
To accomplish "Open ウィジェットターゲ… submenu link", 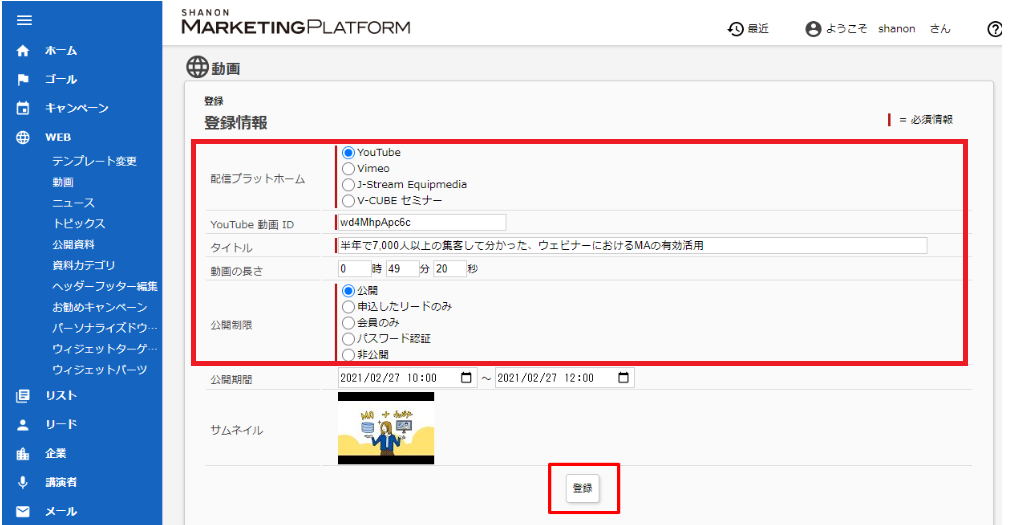I will [x=105, y=349].
